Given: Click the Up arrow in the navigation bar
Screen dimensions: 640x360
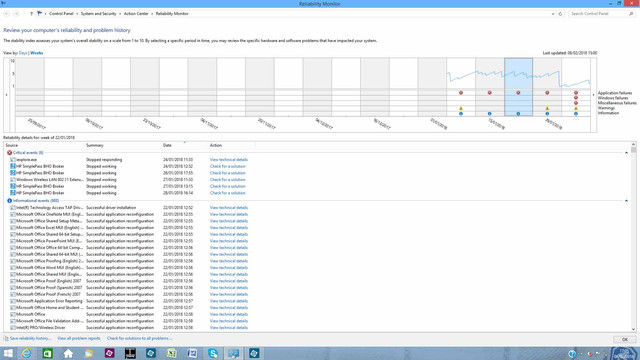Looking at the screenshot, I should pos(31,14).
